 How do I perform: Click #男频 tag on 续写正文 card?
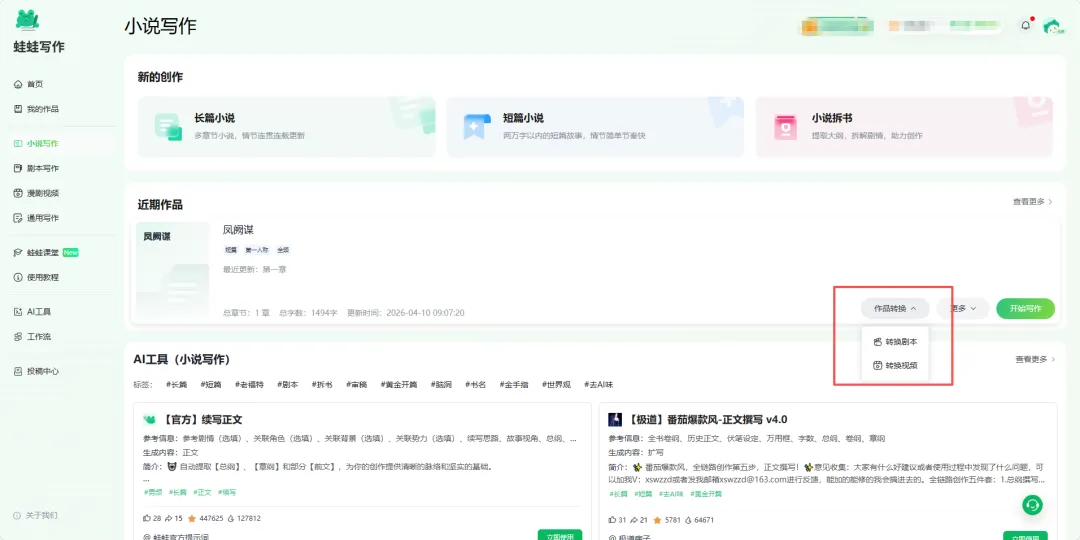tap(152, 492)
